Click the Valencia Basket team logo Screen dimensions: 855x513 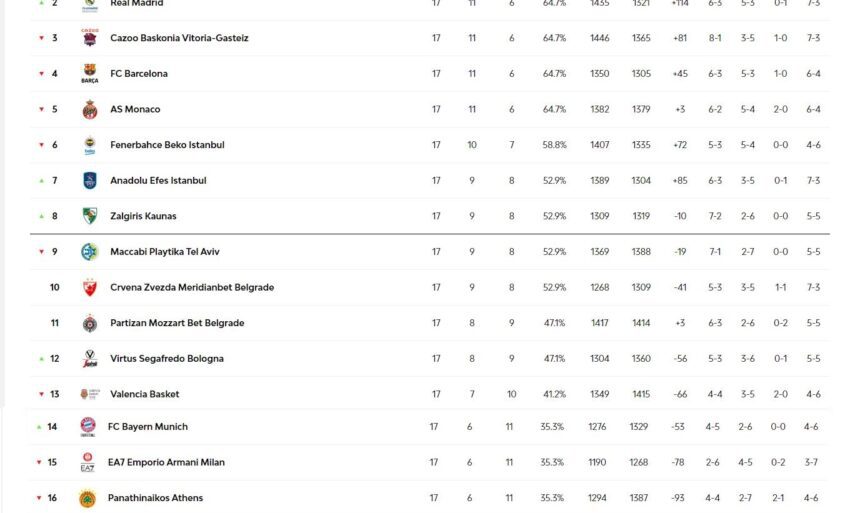(x=90, y=394)
